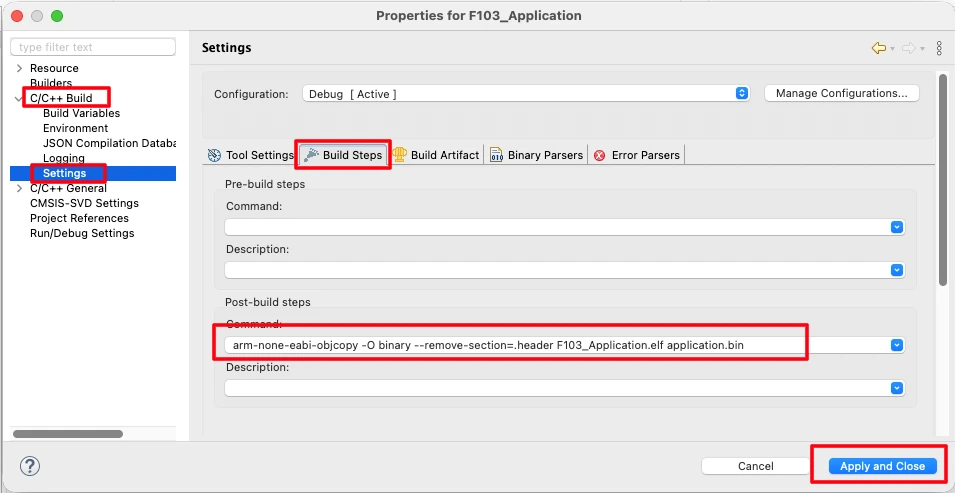Click the Manage Configurations button

[841, 93]
